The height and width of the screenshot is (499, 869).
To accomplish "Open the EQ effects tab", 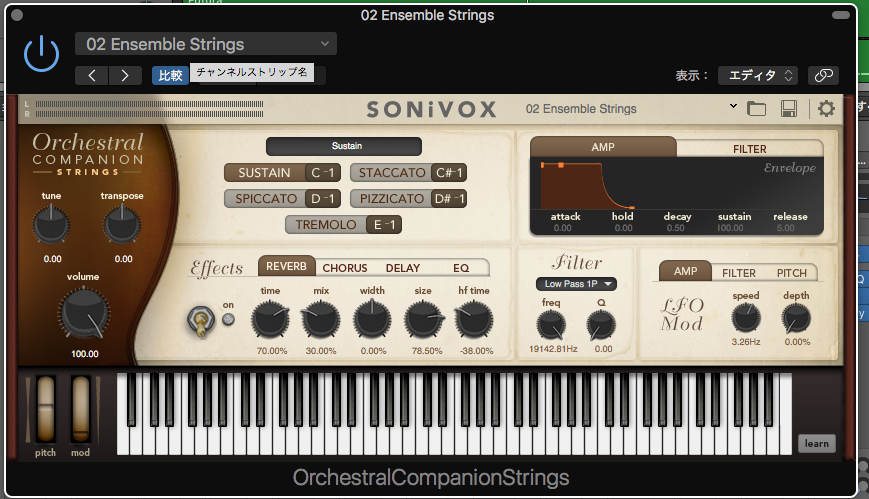I will click(x=461, y=268).
